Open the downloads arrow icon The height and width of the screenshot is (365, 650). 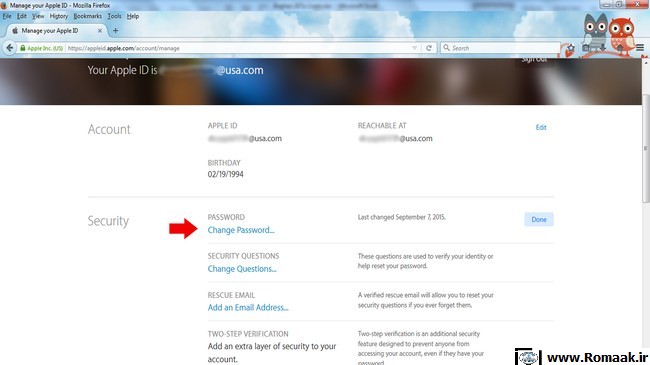tap(603, 48)
